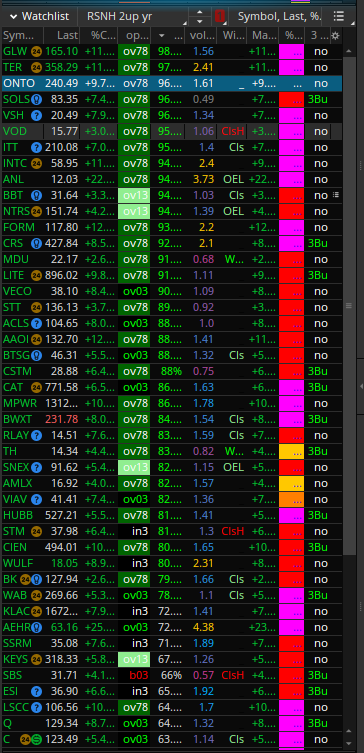
Task: Select the VOD symbol
Action: (15, 132)
